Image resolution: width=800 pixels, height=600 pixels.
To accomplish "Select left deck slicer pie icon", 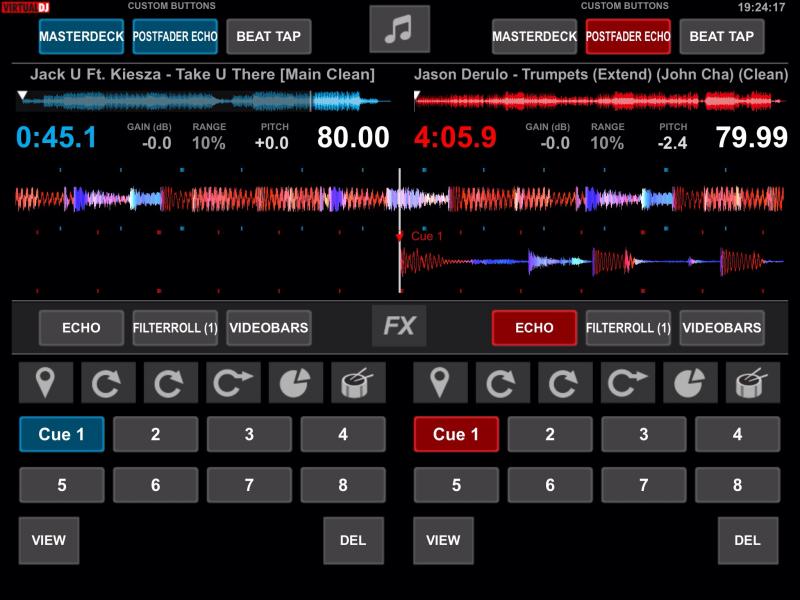I will coord(296,383).
